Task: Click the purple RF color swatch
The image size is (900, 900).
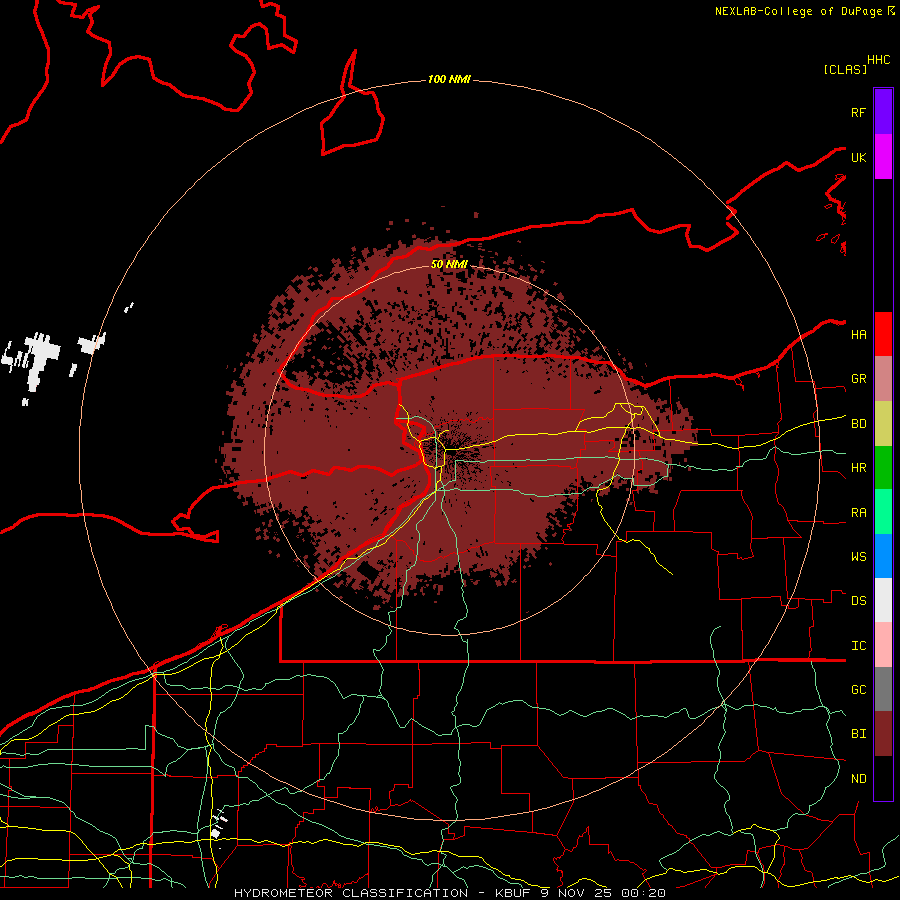Action: point(883,112)
